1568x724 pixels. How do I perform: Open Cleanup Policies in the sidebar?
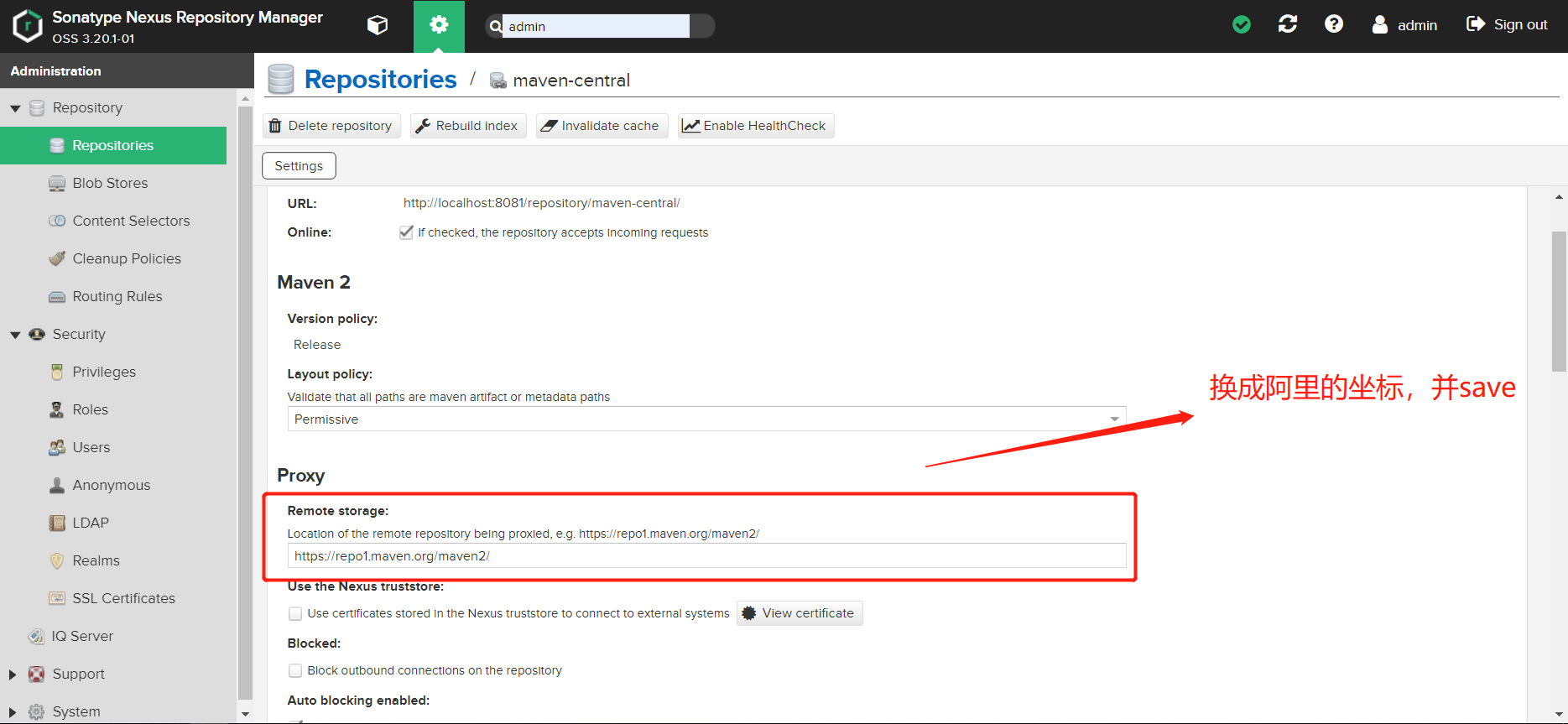(127, 258)
